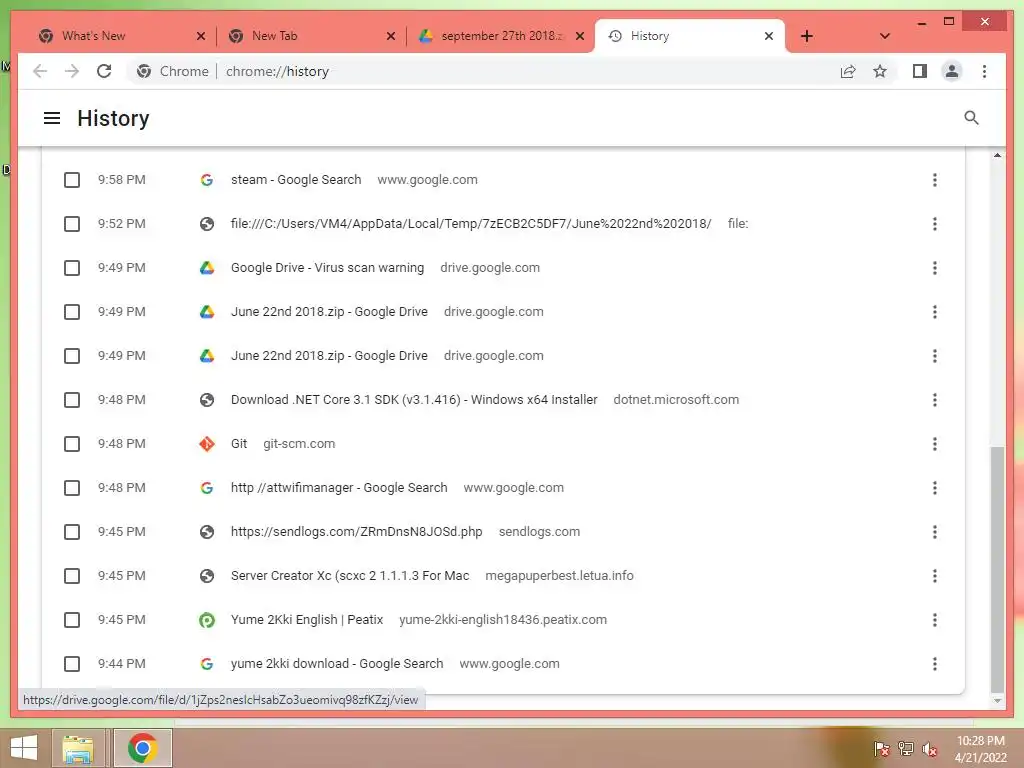Open more actions for Server Creator Xc entry
Image resolution: width=1024 pixels, height=768 pixels.
click(x=935, y=576)
